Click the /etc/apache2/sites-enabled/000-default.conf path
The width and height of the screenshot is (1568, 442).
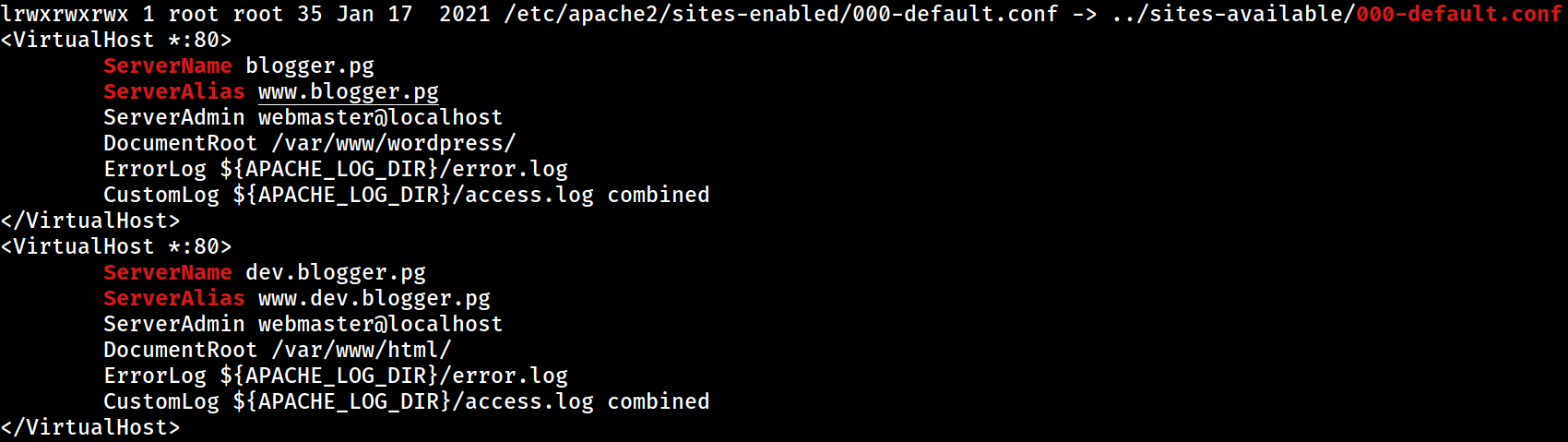pos(780,14)
